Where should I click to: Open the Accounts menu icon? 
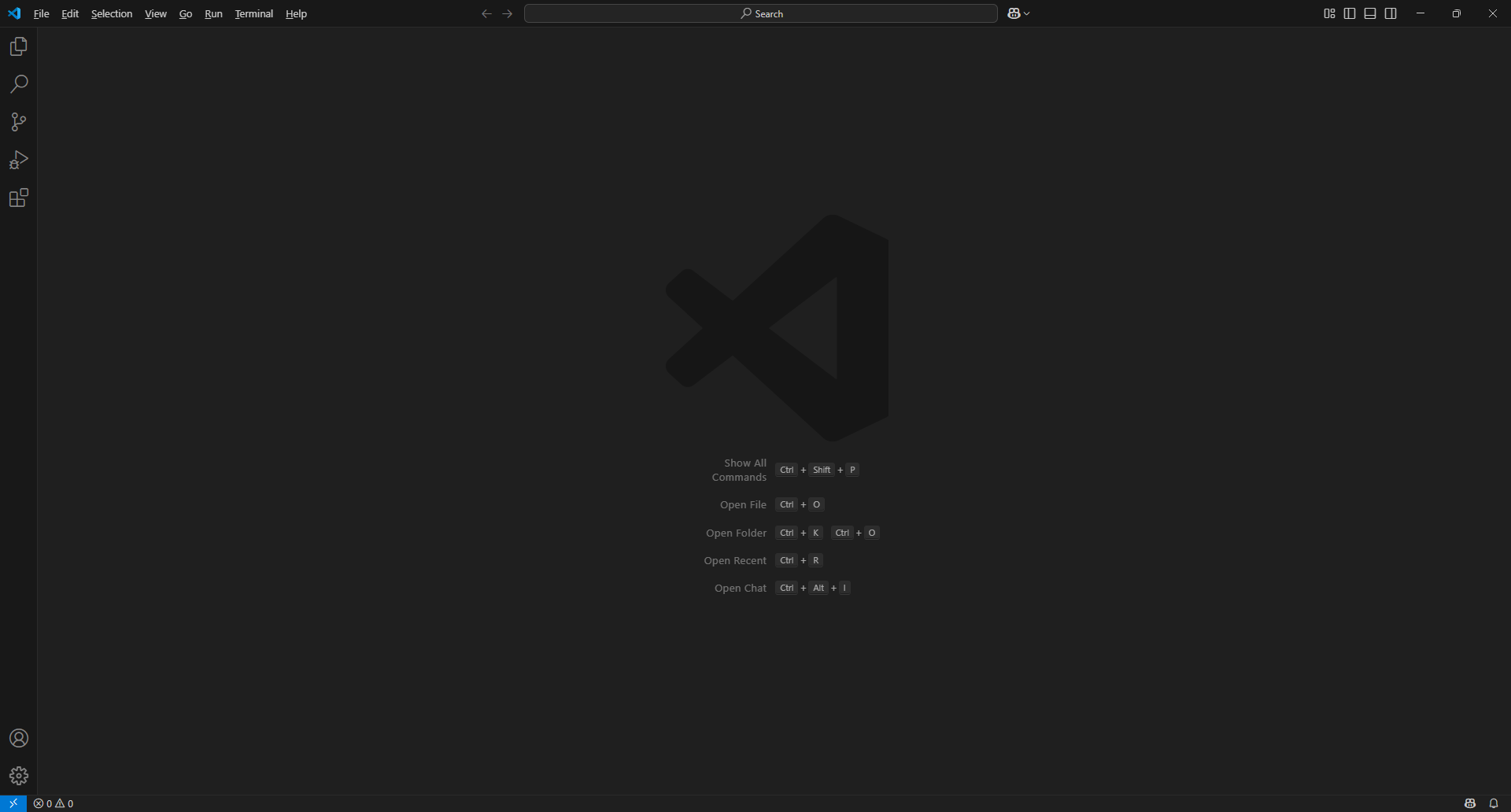tap(19, 738)
